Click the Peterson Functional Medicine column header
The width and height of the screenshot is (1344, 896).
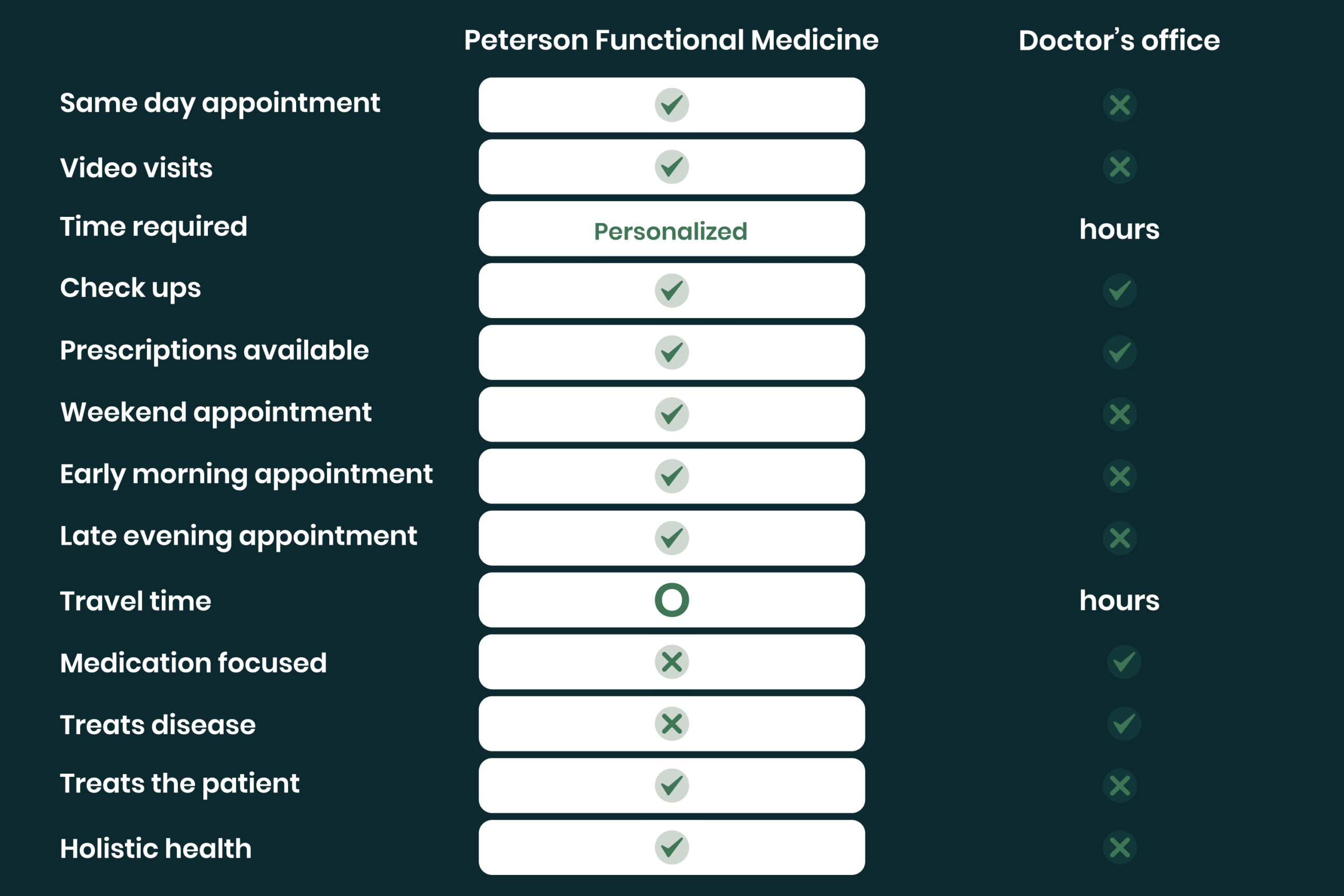(x=671, y=40)
